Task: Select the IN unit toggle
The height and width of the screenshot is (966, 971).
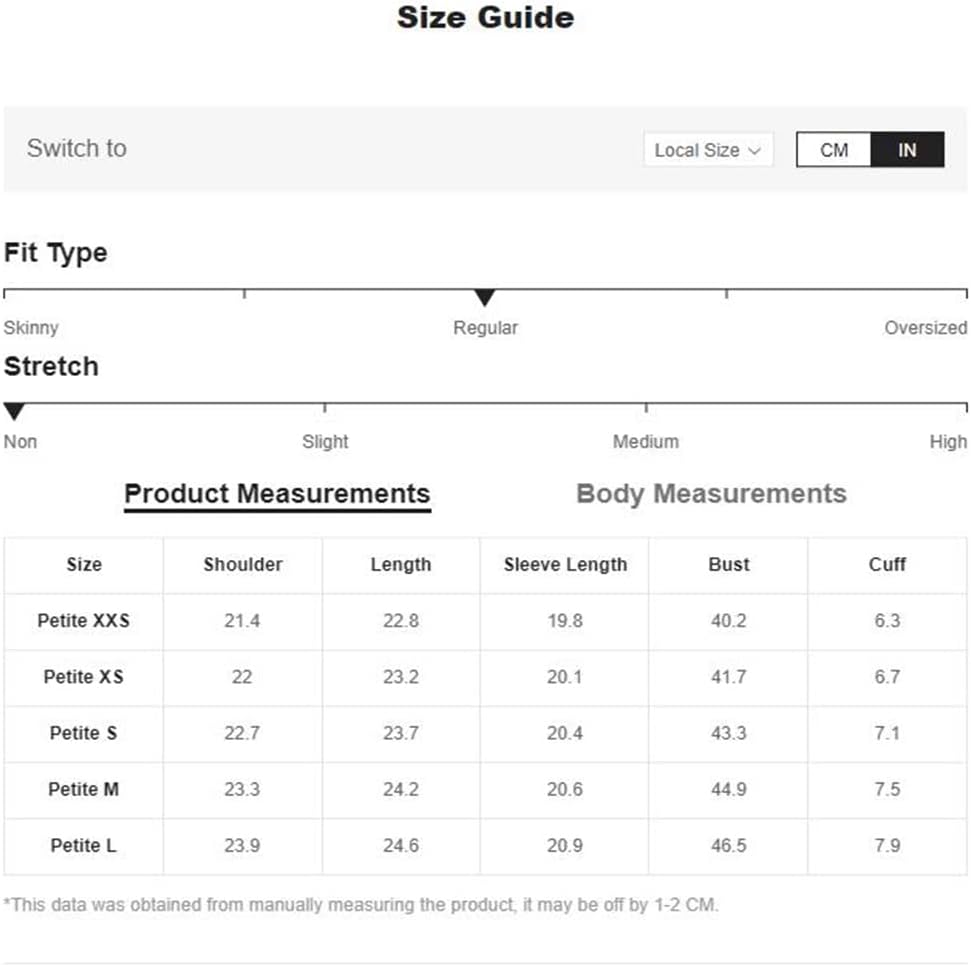Action: (907, 150)
